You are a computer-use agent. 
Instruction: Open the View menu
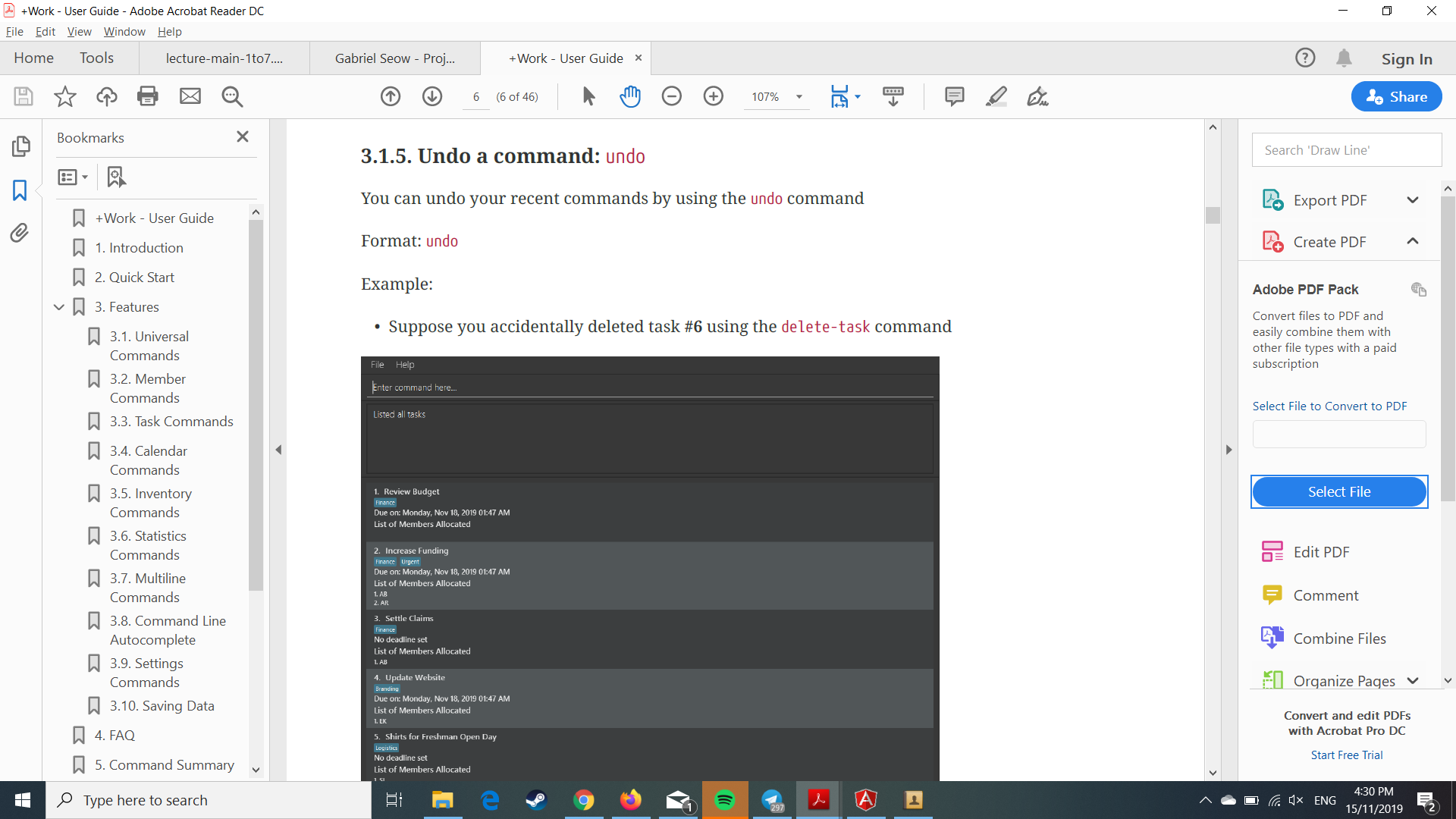pos(79,32)
